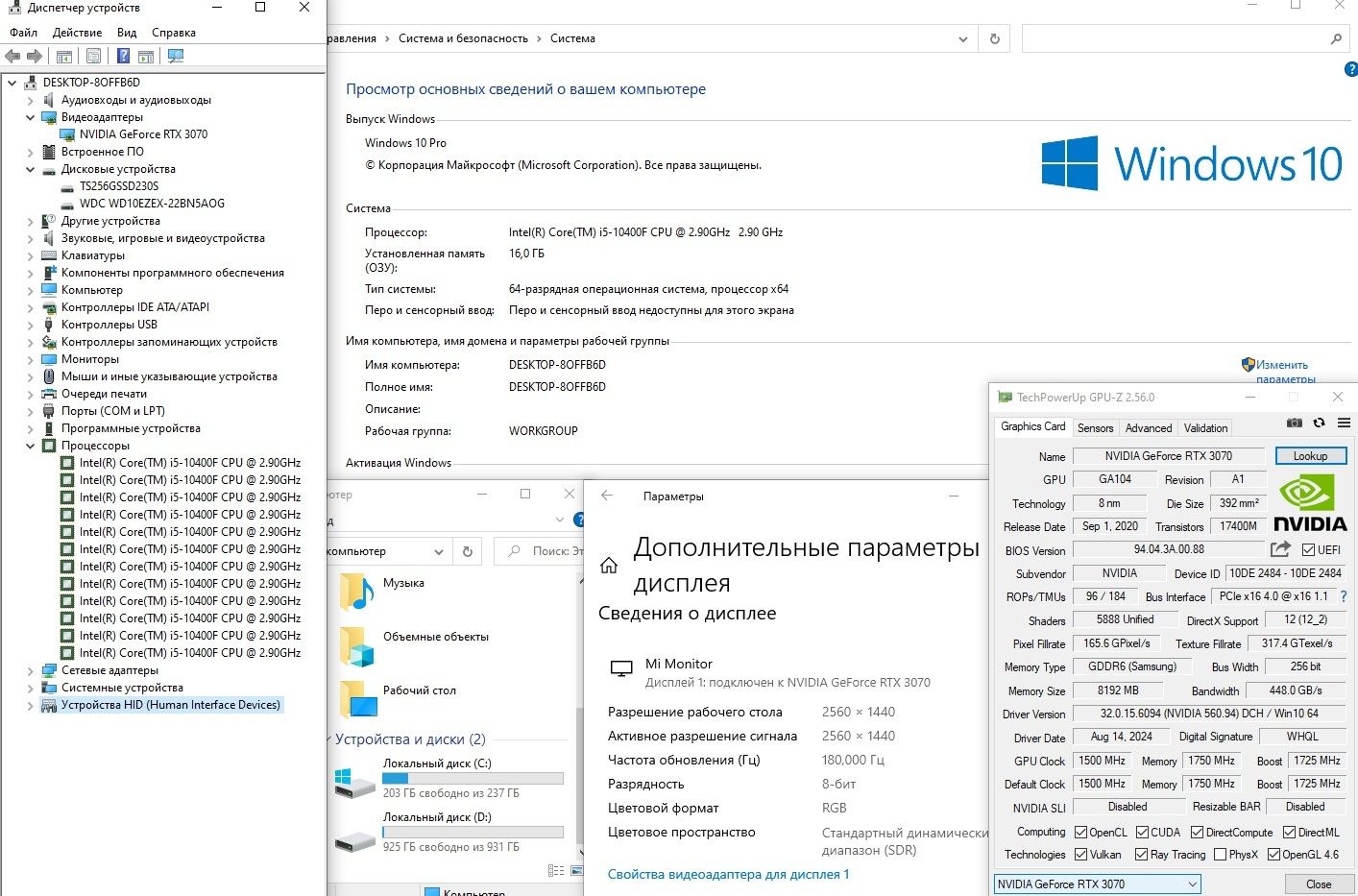Image resolution: width=1358 pixels, height=896 pixels.
Task: Open the Музыка folder icon
Action: click(356, 592)
